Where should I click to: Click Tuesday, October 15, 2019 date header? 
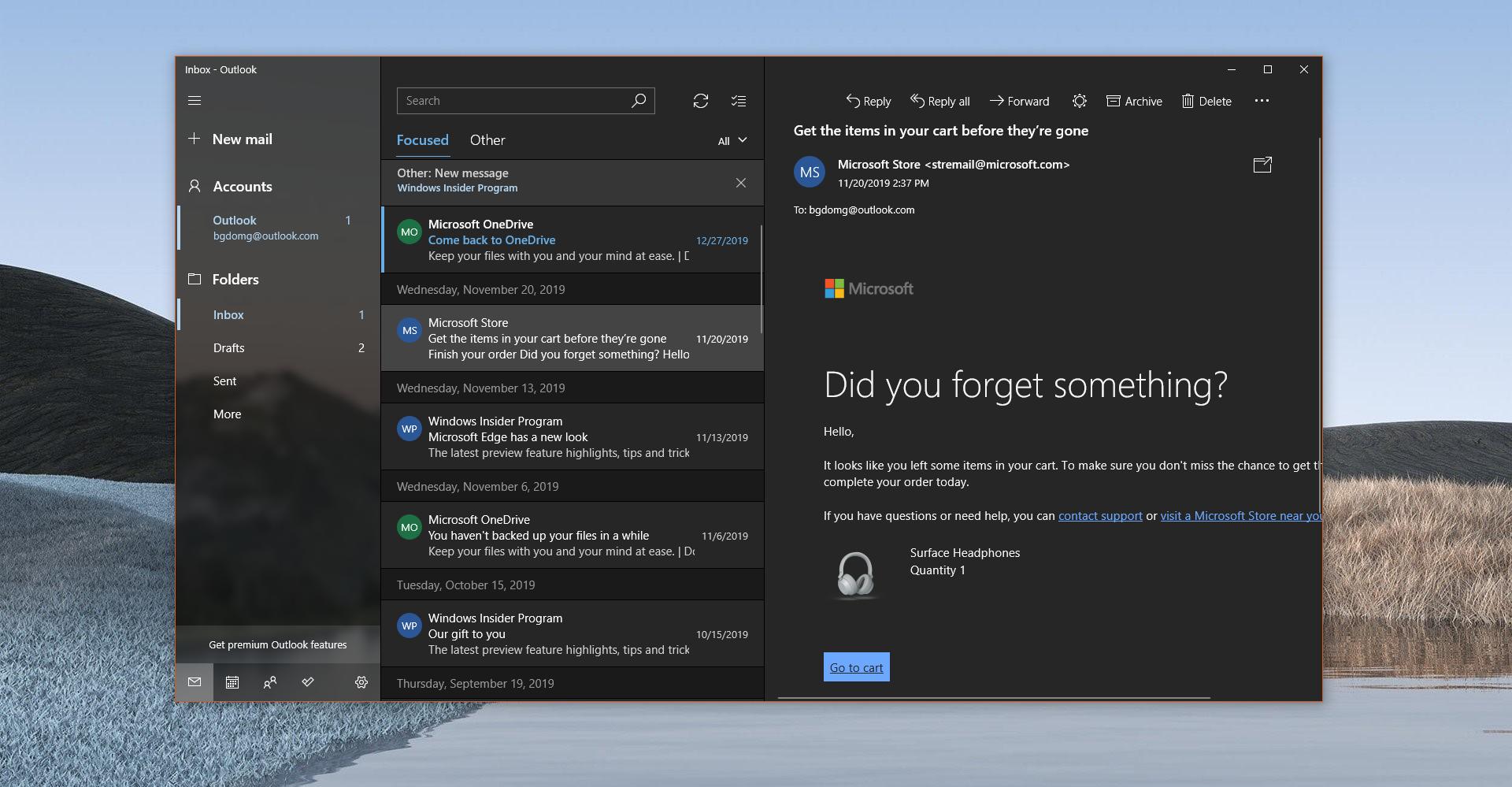coord(572,585)
